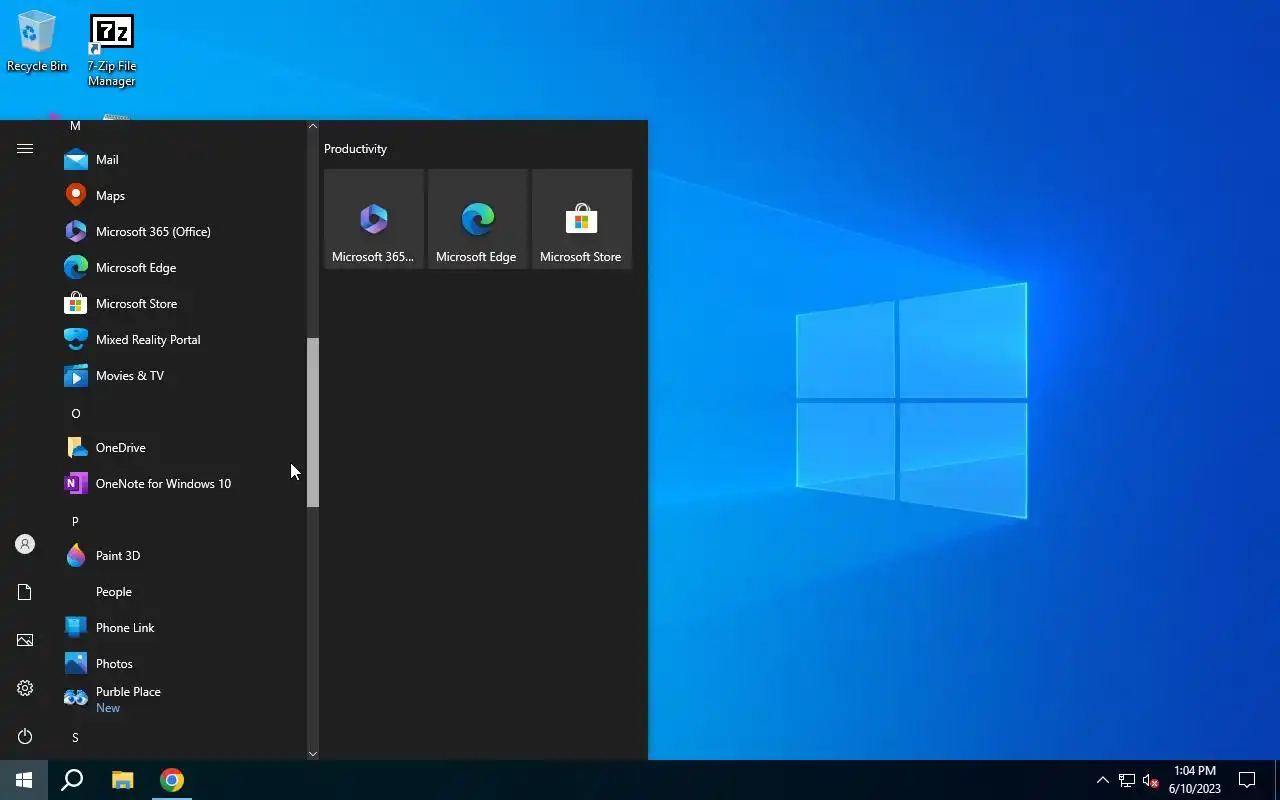The width and height of the screenshot is (1280, 800).
Task: Click the Productivity group heading
Action: click(355, 149)
